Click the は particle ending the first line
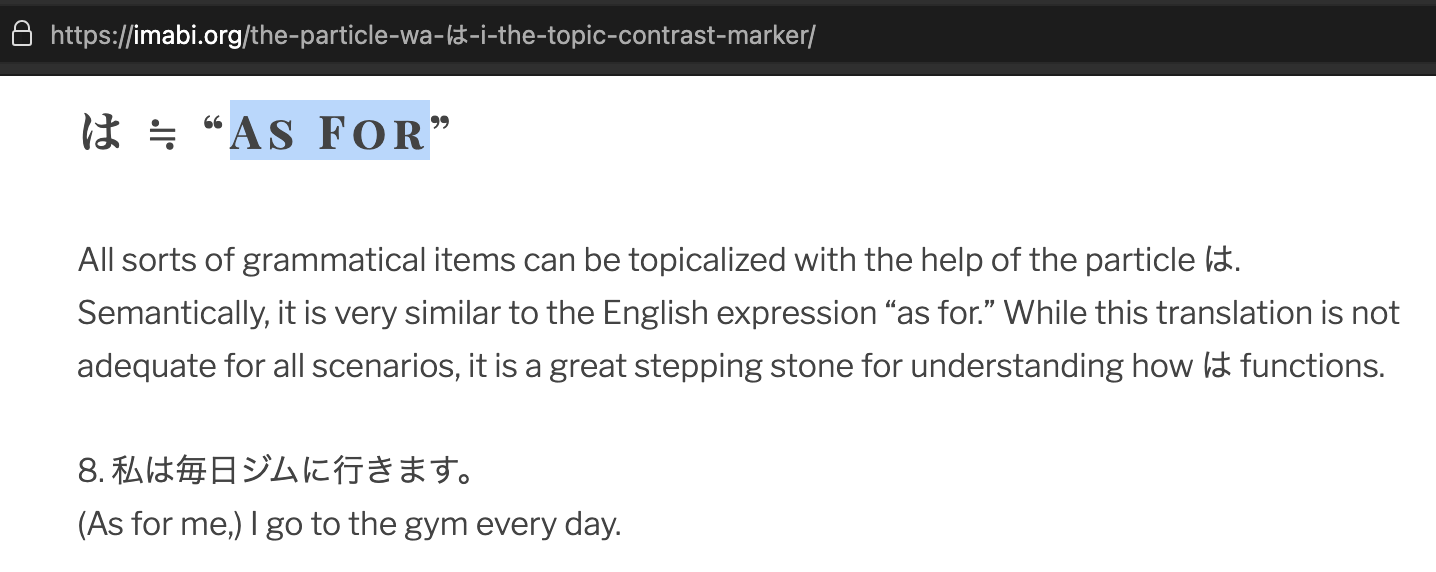Image resolution: width=1436 pixels, height=572 pixels. click(x=1216, y=261)
